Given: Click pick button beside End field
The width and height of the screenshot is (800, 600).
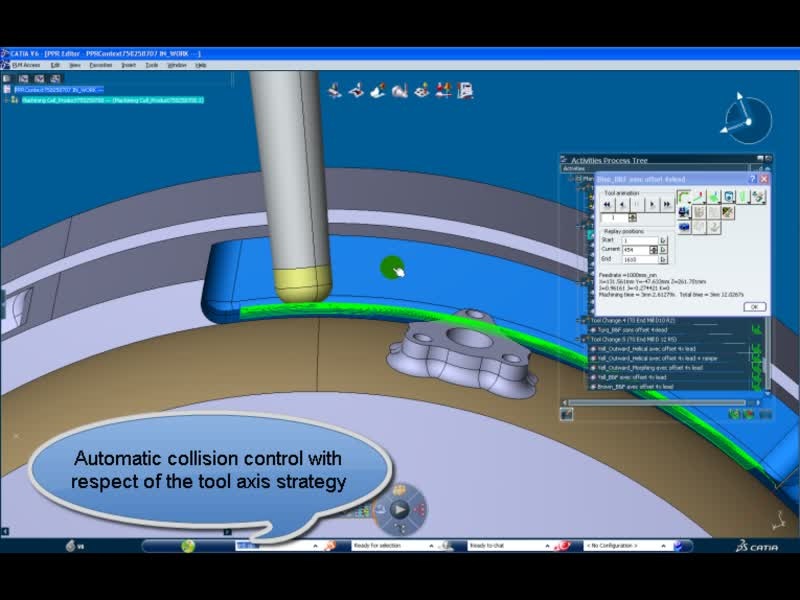Looking at the screenshot, I should pos(663,260).
